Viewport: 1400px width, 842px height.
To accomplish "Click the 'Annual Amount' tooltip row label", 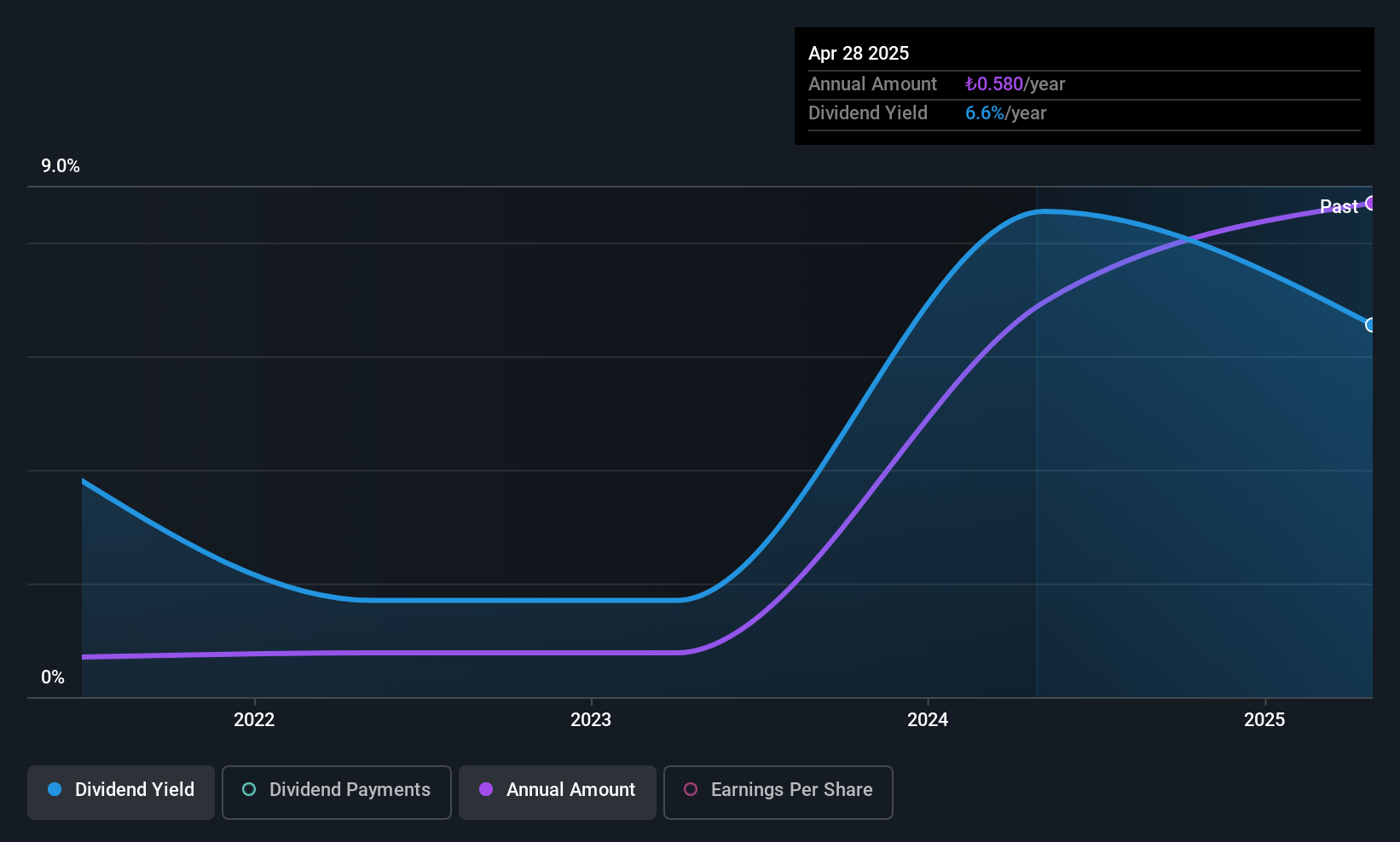I will pyautogui.click(x=872, y=84).
